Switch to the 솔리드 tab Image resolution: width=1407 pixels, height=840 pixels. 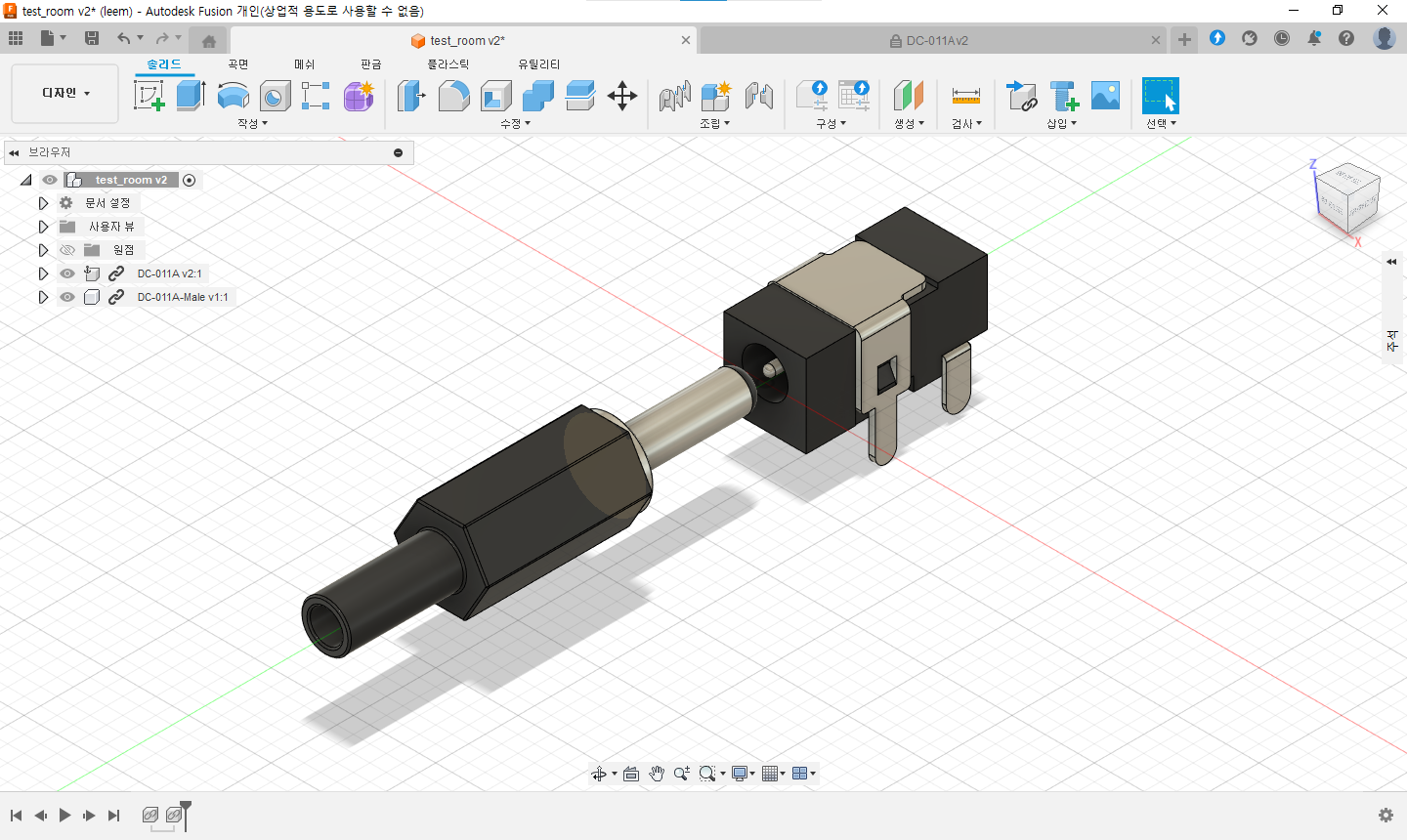tap(164, 64)
